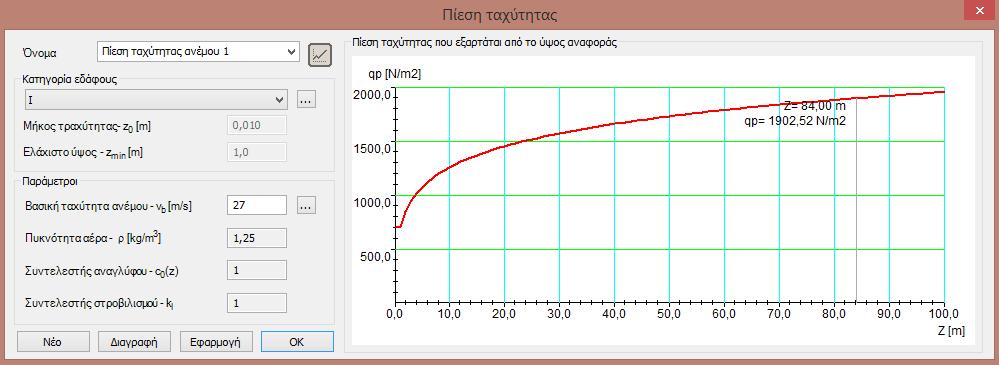Click the Παράμετροι group heading
The image size is (999, 365).
coord(50,181)
